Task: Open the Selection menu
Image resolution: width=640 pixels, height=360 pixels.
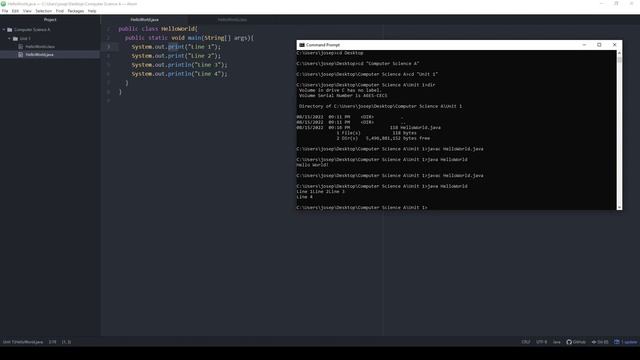Action: tap(43, 11)
